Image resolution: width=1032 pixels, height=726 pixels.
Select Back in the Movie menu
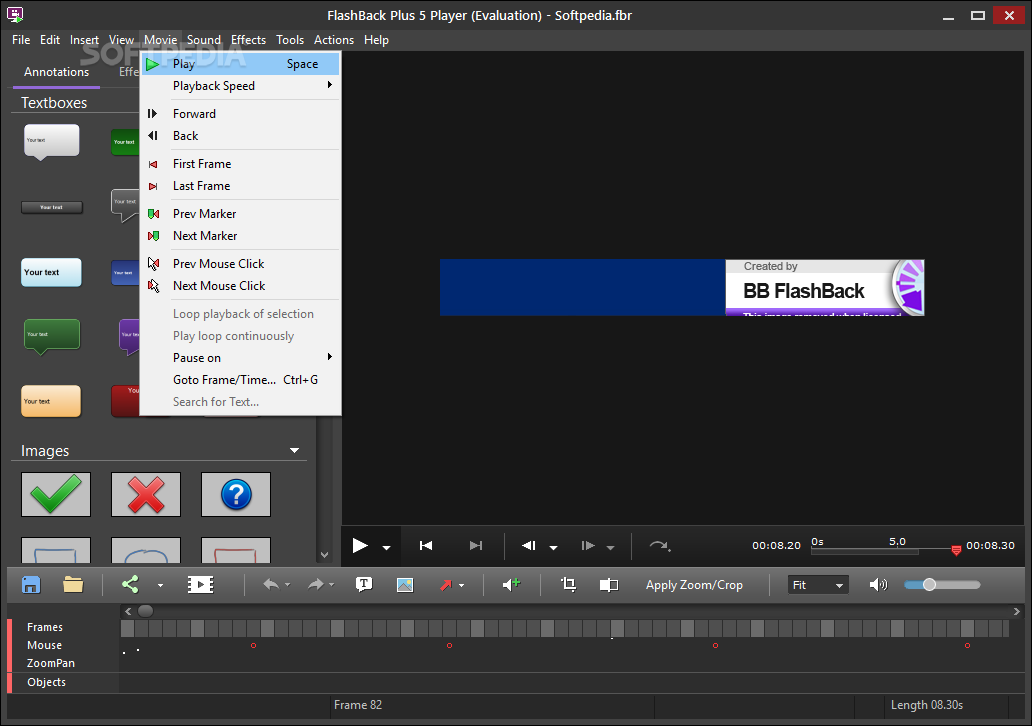coord(241,136)
